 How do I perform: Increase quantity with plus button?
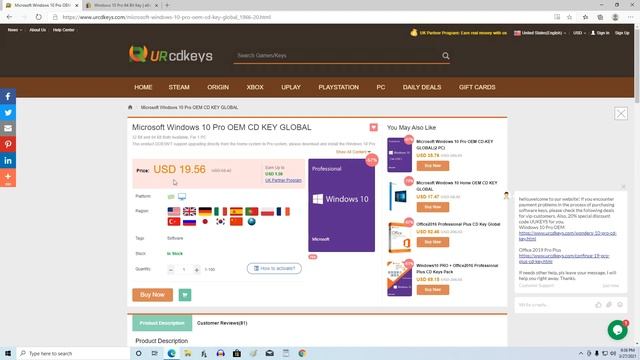point(197,269)
